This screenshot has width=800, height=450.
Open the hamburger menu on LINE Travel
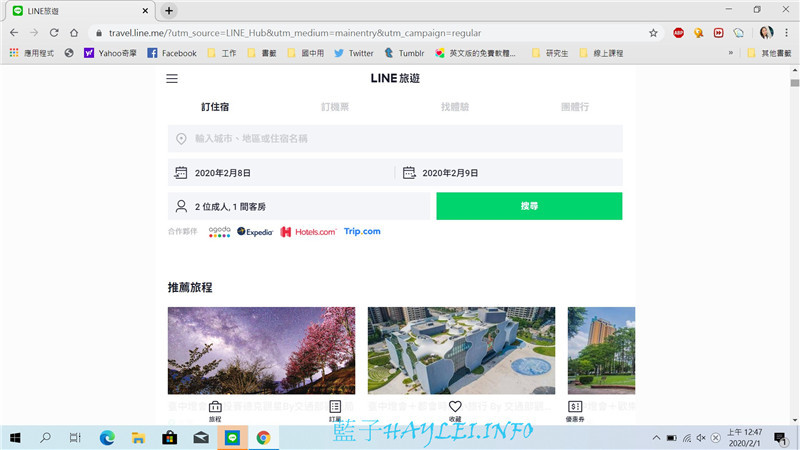tap(172, 79)
